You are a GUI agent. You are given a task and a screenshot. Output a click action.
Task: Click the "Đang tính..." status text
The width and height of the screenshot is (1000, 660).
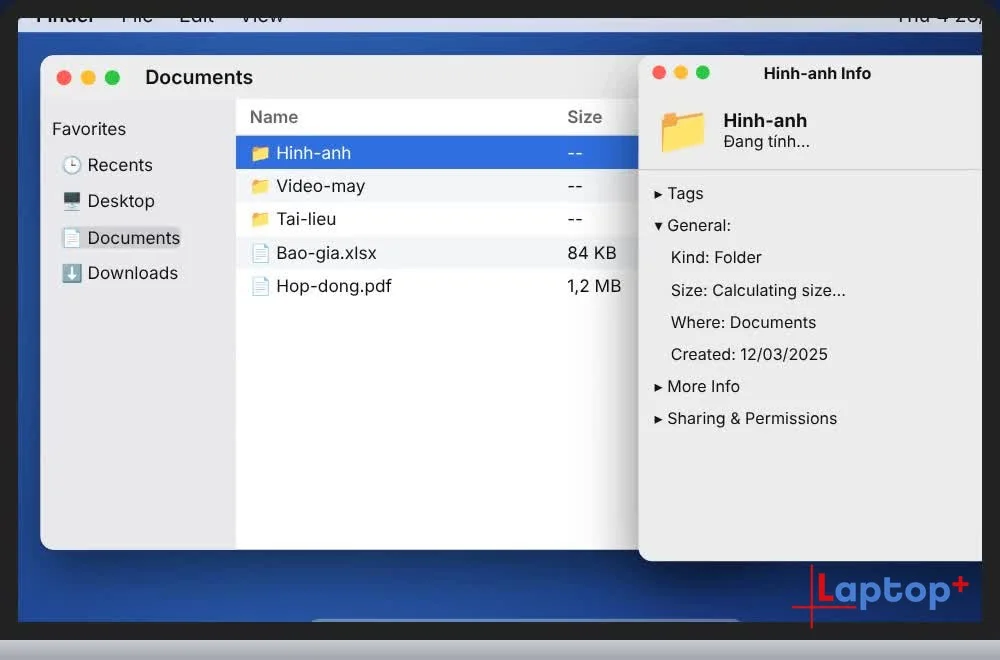tap(766, 142)
